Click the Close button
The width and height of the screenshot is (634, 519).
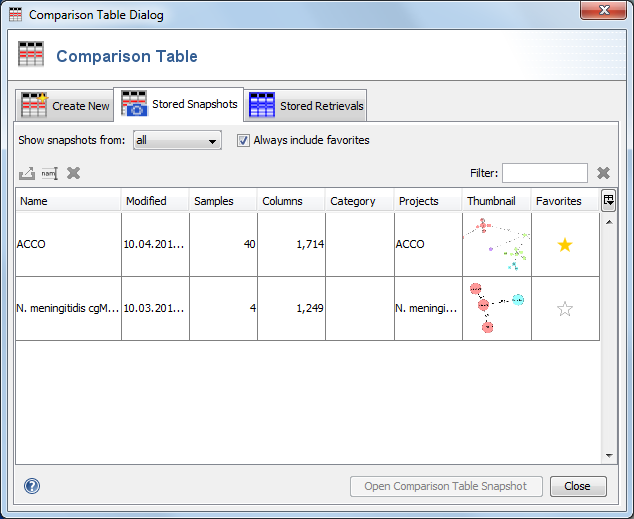click(x=577, y=486)
